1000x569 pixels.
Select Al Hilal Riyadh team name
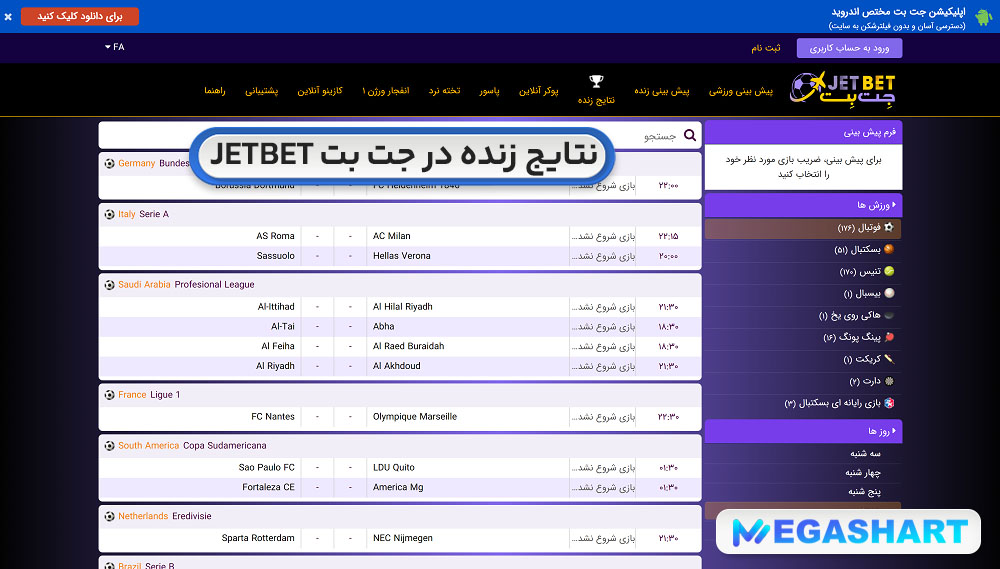coord(402,307)
